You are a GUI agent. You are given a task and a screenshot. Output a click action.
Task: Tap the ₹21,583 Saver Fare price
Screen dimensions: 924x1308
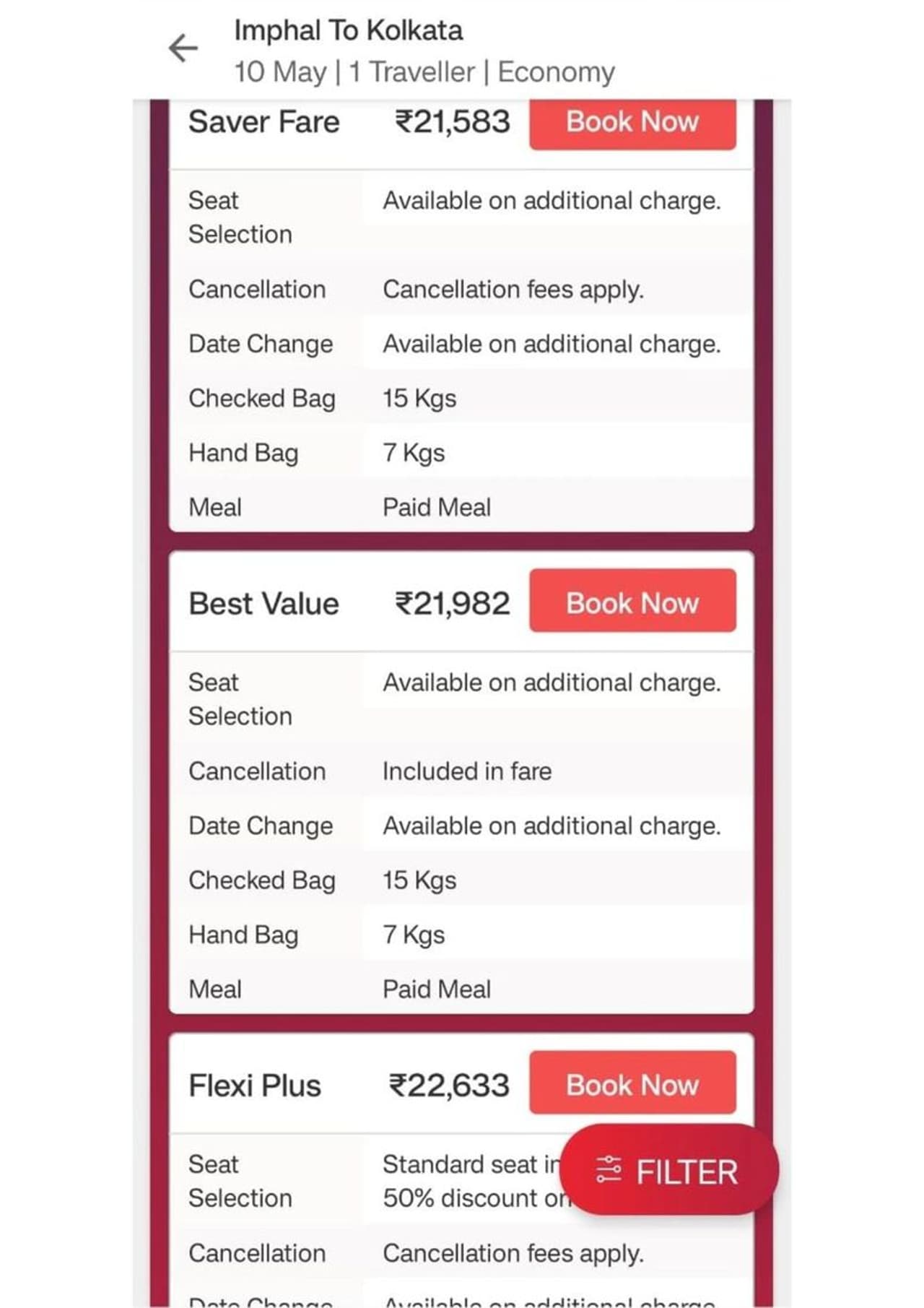(453, 122)
